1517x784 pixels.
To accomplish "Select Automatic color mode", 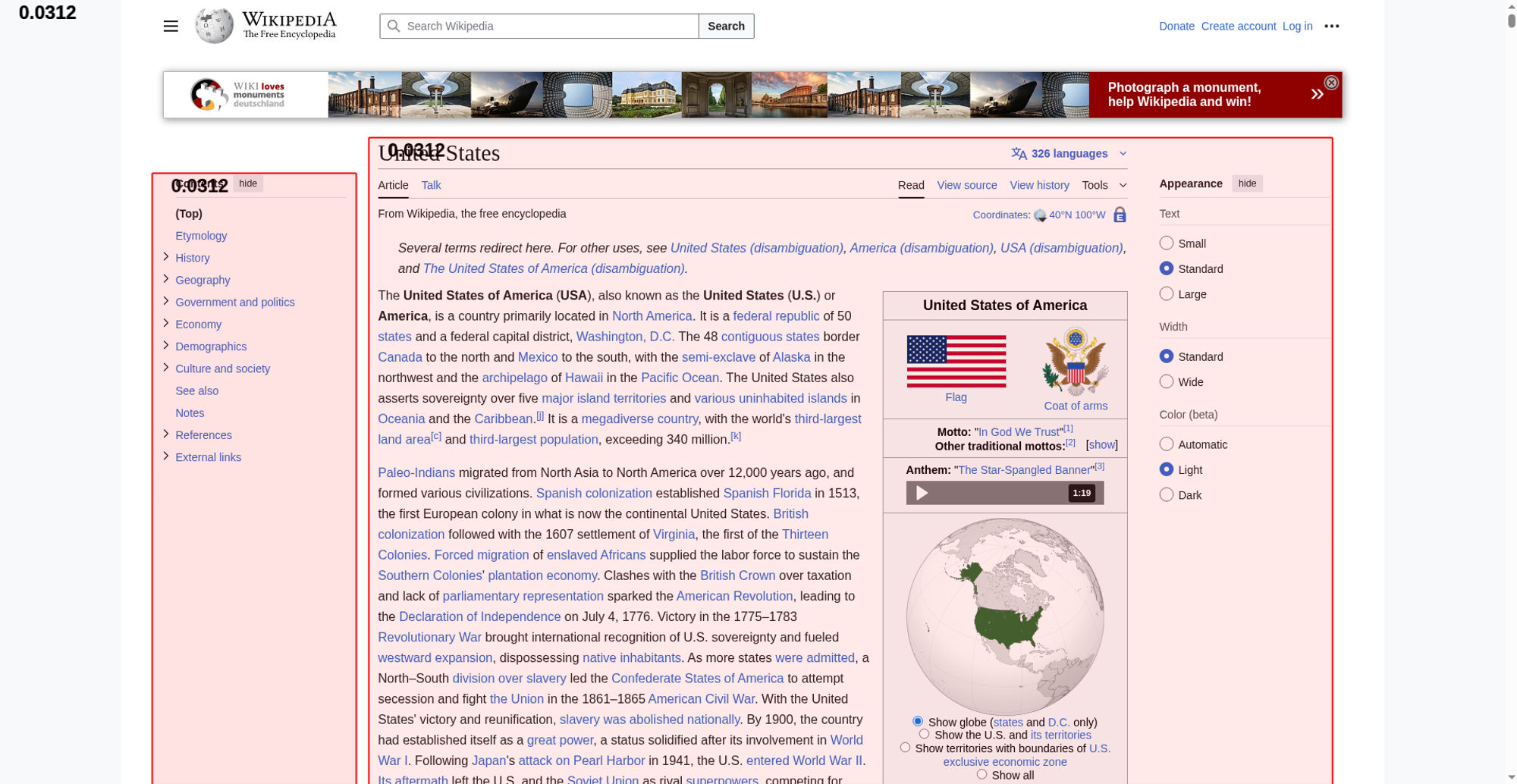I will point(1167,444).
